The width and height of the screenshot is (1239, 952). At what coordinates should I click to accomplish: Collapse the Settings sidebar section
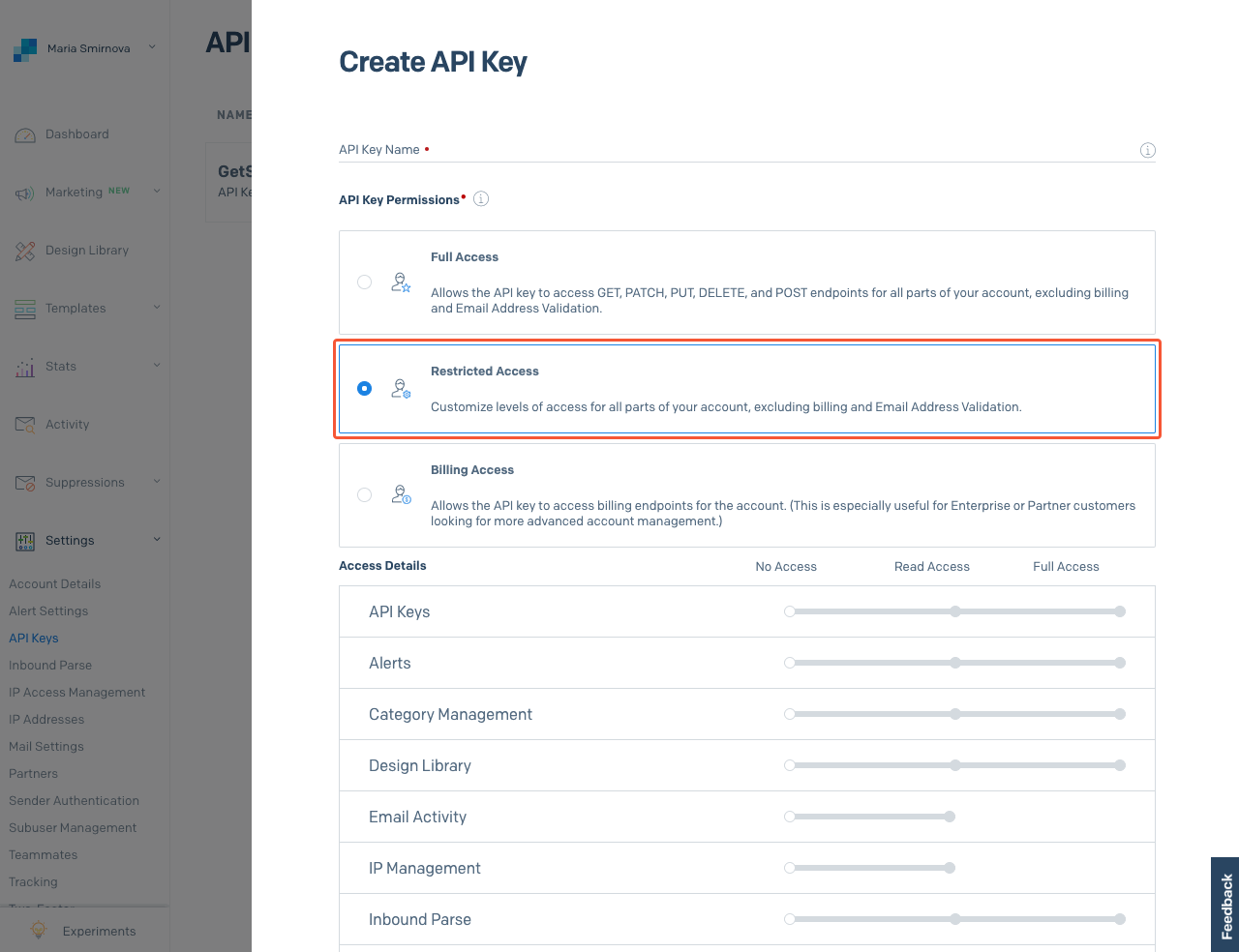(156, 540)
